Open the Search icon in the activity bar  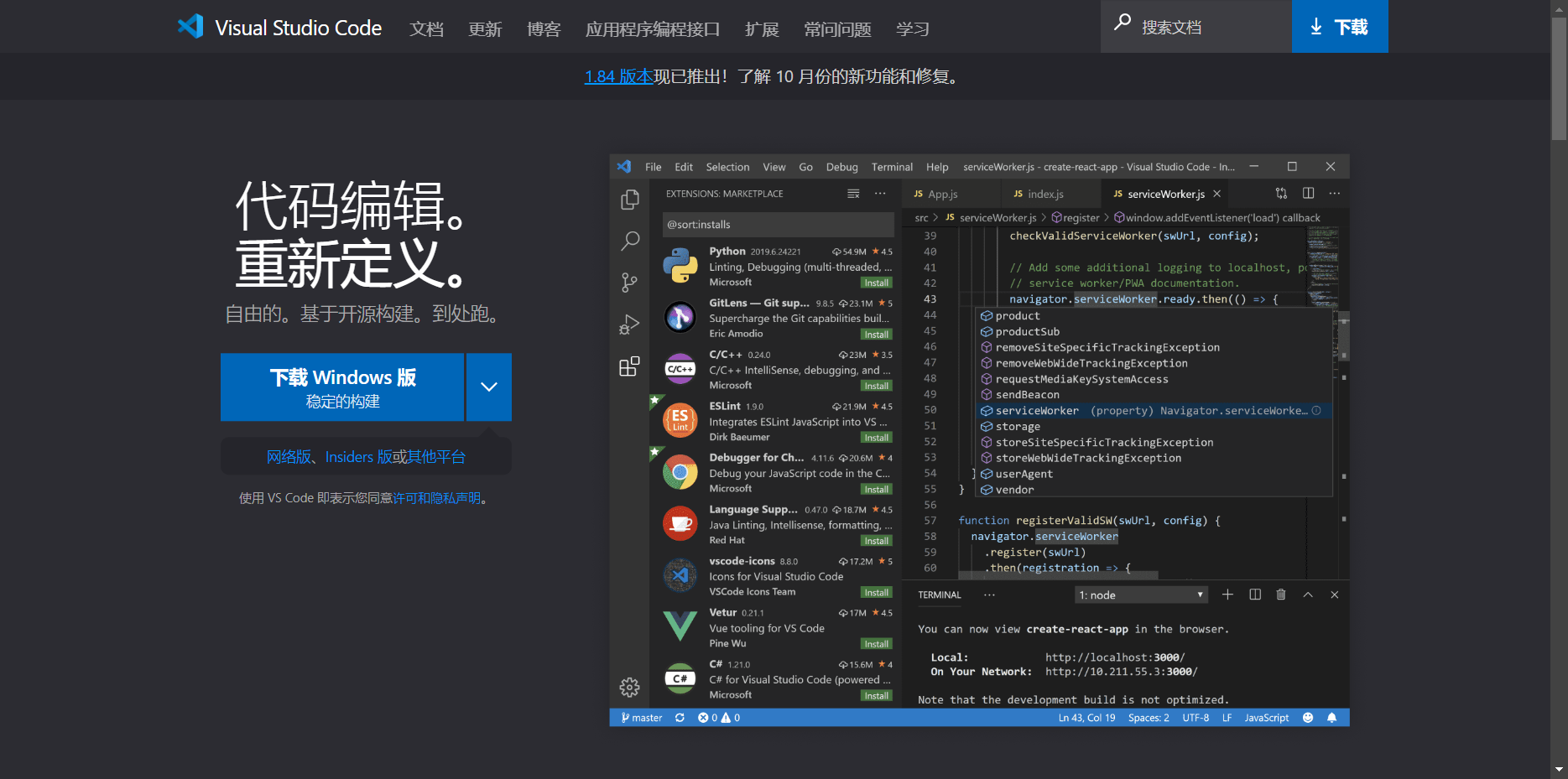[x=629, y=241]
